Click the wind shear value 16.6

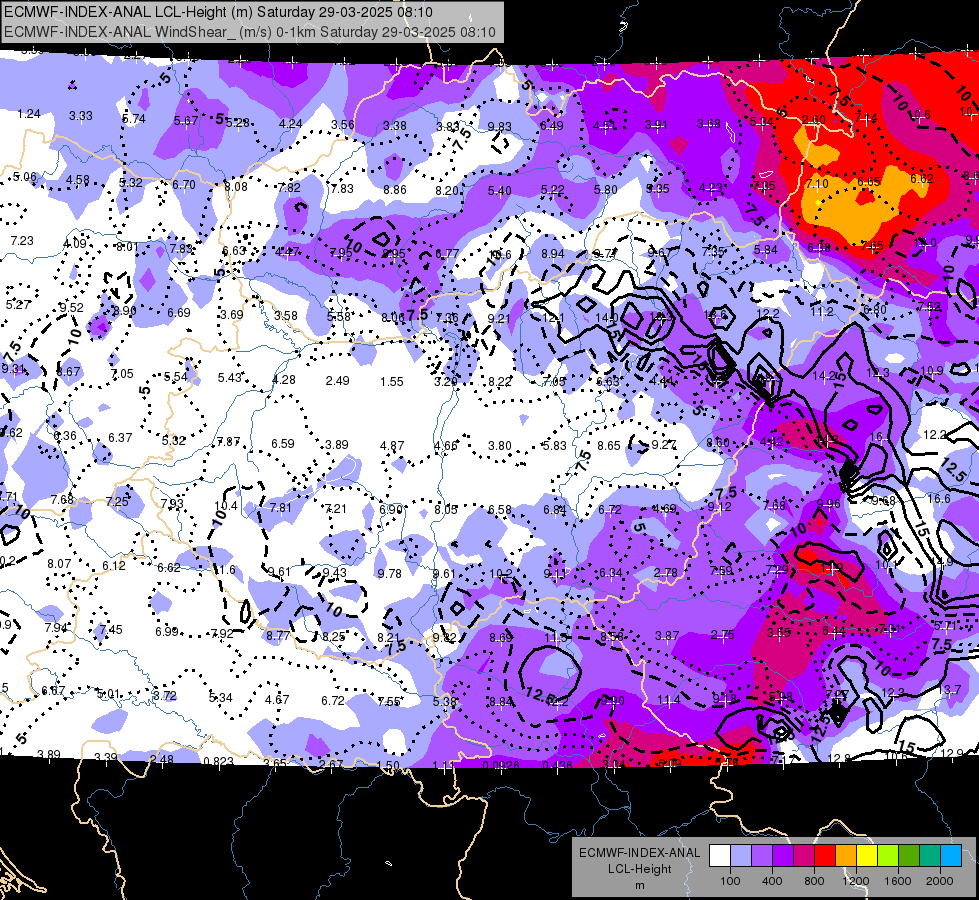[x=939, y=498]
